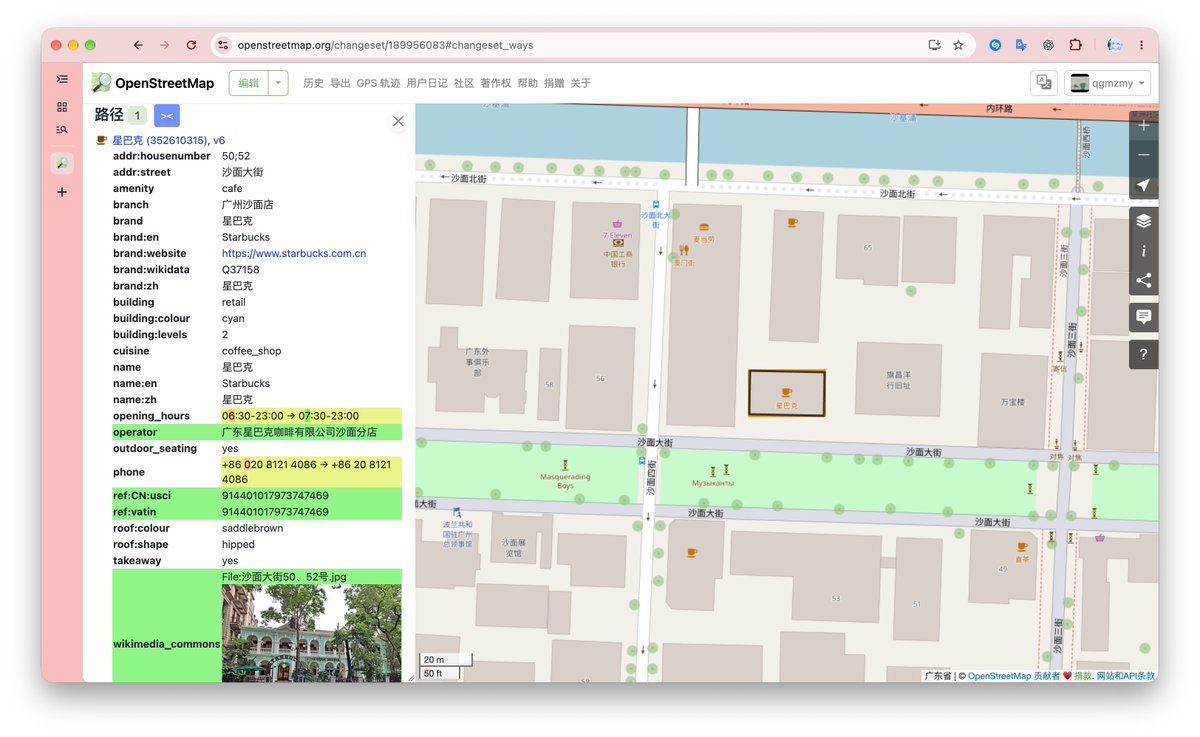Click the grid icon in the pink sidebar
Viewport: 1200px width, 737px height.
click(62, 107)
